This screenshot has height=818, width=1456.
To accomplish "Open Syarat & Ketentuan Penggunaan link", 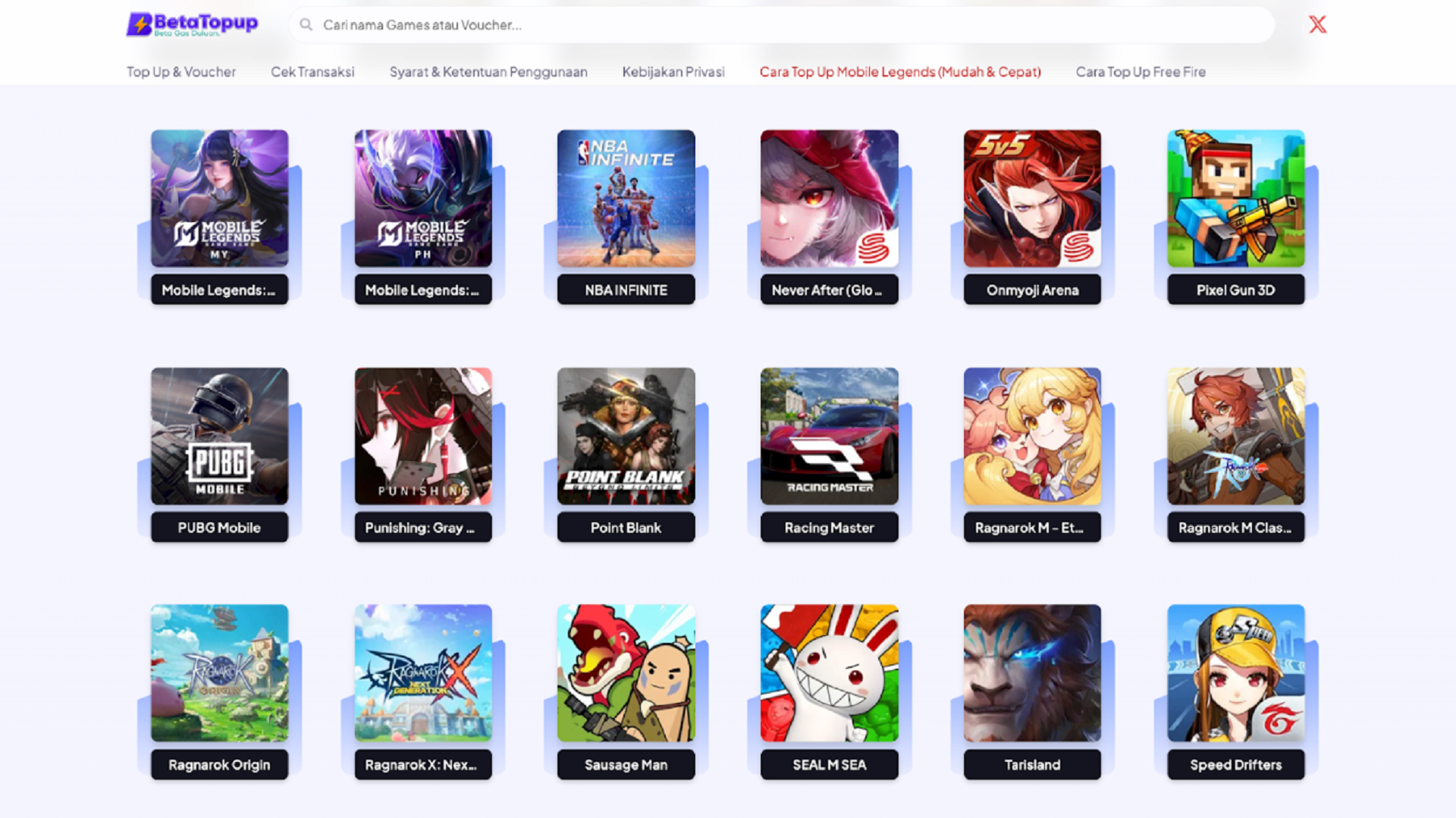I will [488, 72].
